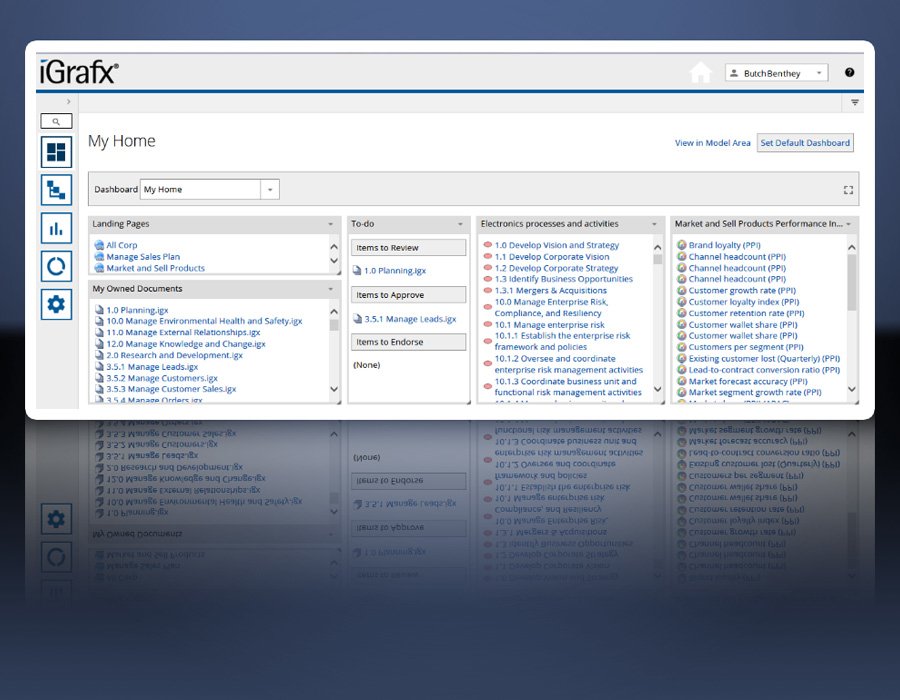Screen dimensions: 900x700
Task: Open 3.5.2 Manage Customers.igx
Action: tap(162, 378)
